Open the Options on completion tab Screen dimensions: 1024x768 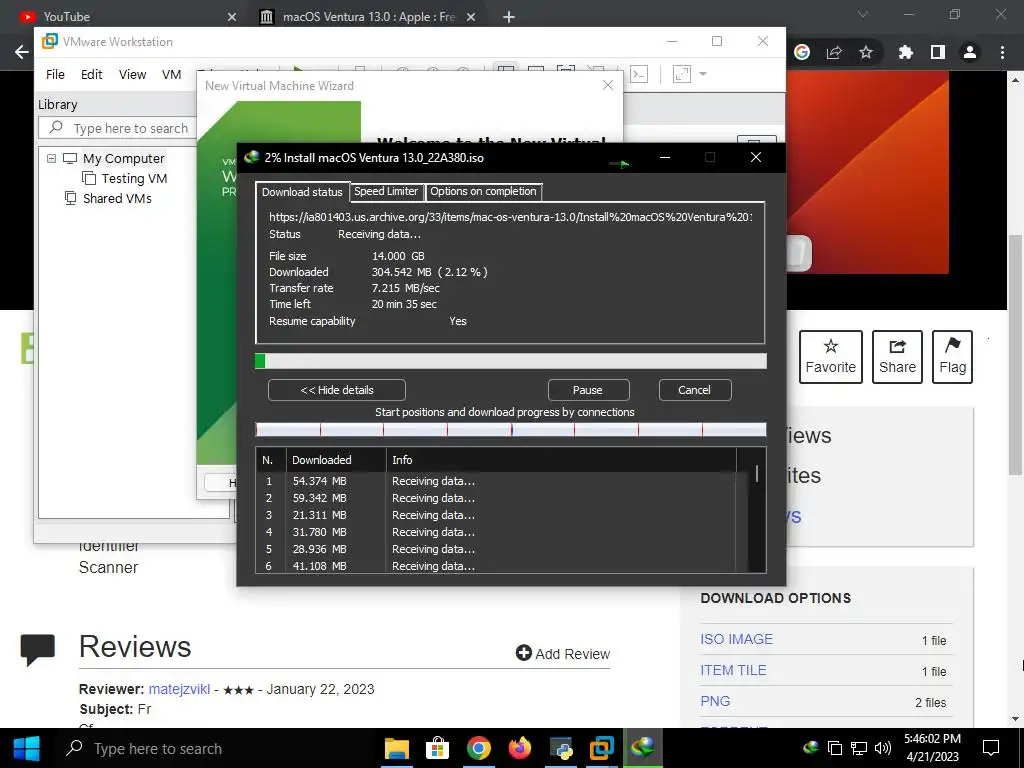(483, 191)
